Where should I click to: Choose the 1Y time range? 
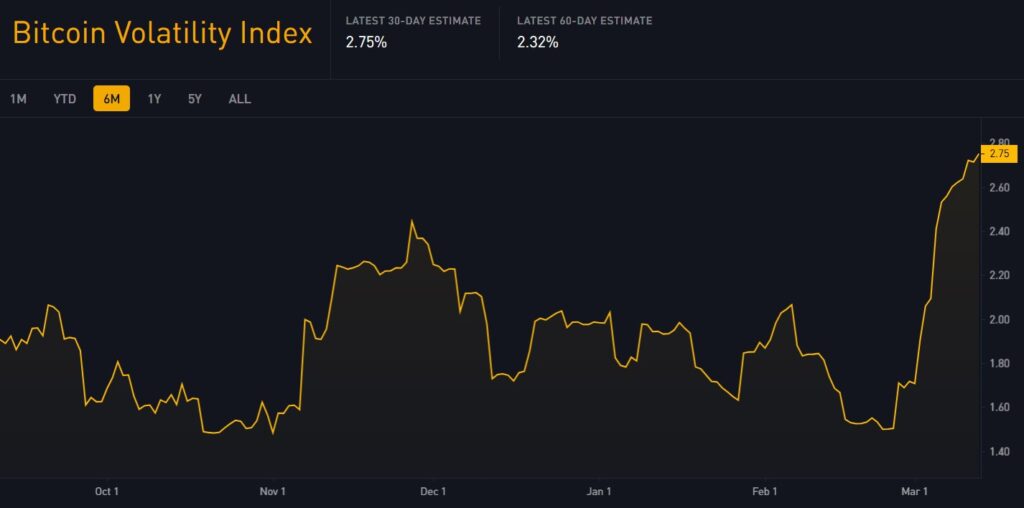(x=154, y=99)
